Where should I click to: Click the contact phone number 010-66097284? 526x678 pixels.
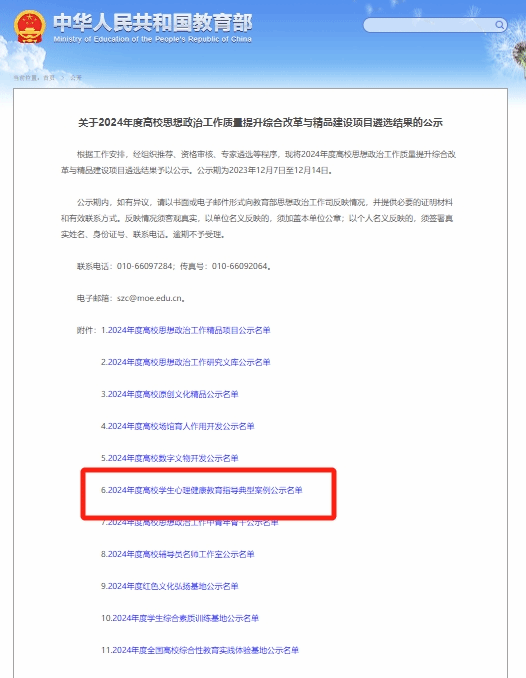[144, 266]
